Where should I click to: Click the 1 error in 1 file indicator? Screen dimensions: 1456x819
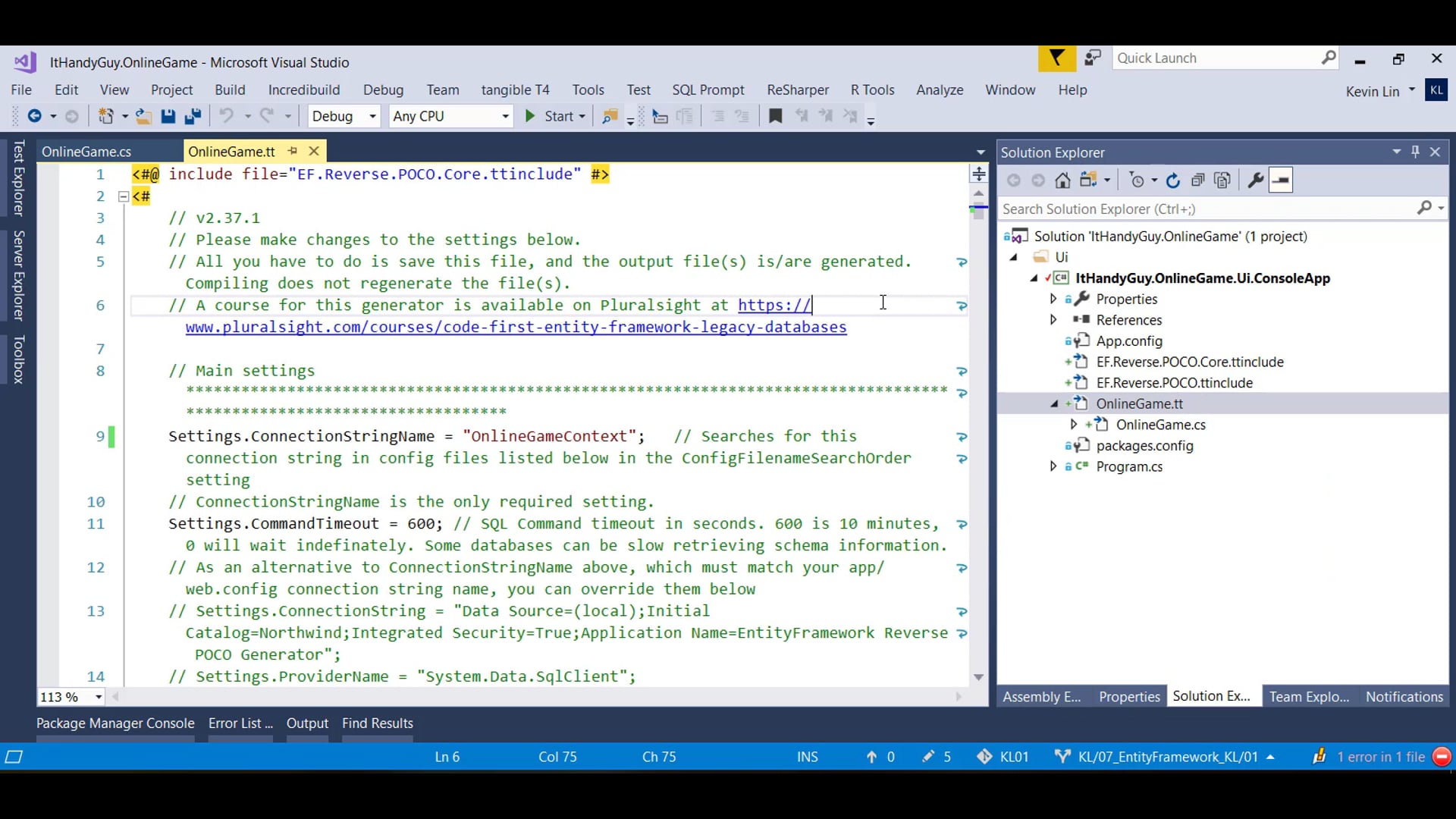click(x=1380, y=757)
